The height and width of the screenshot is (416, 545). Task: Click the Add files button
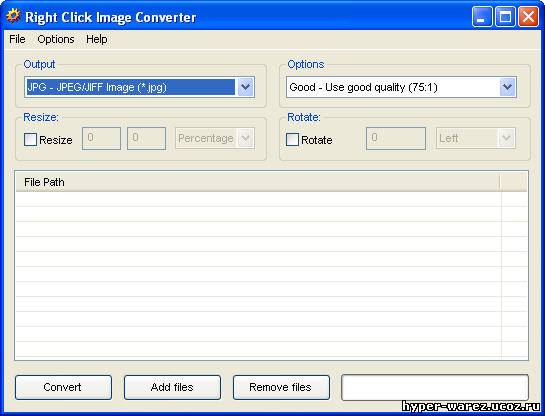[172, 387]
